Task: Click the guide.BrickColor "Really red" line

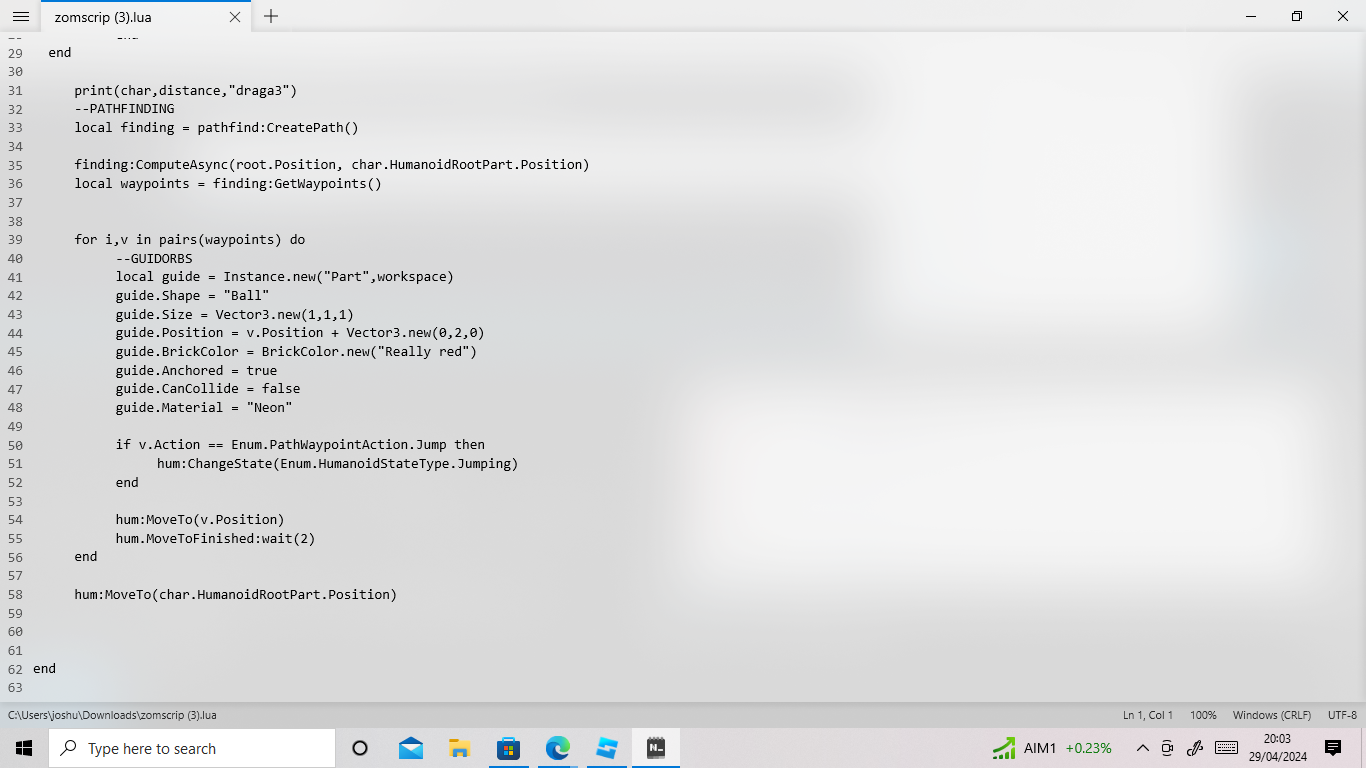Action: click(x=296, y=351)
